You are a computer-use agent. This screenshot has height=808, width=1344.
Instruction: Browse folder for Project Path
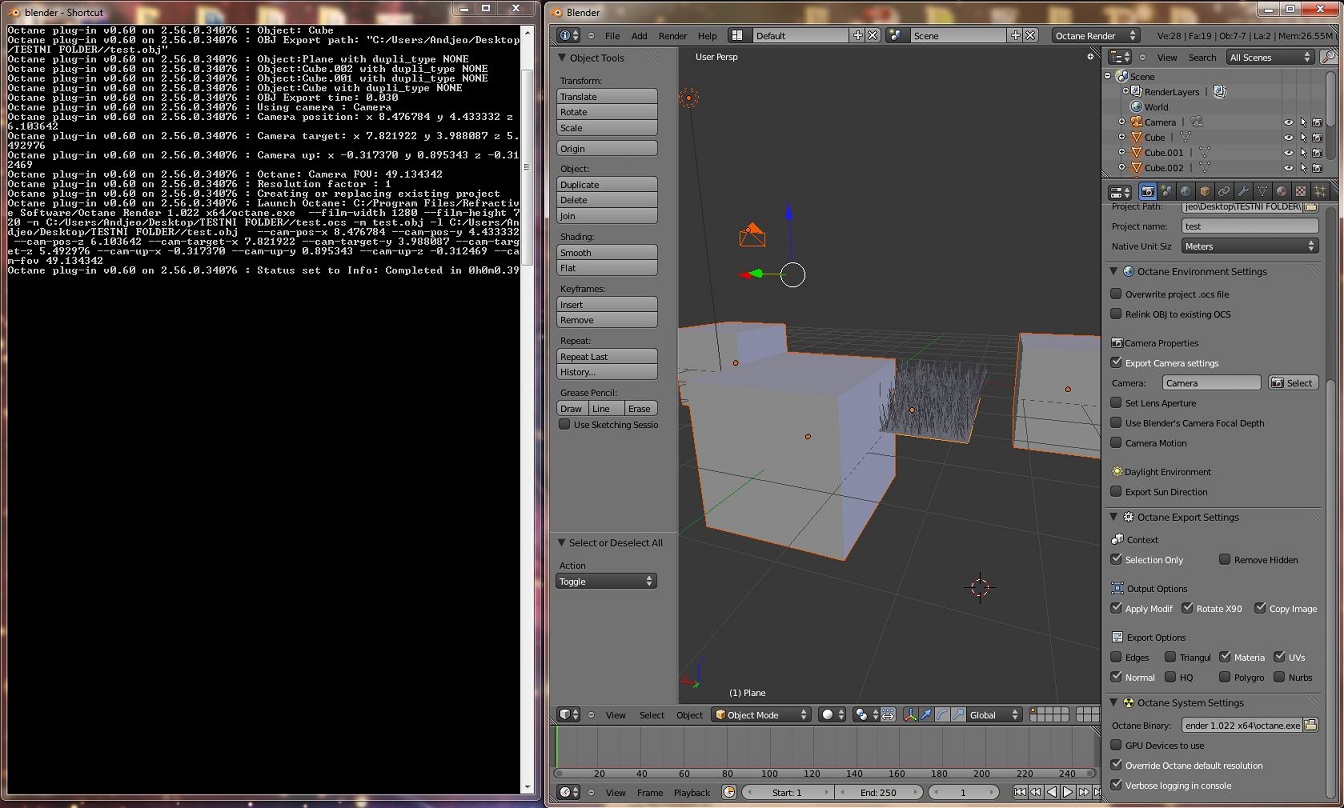point(1310,207)
